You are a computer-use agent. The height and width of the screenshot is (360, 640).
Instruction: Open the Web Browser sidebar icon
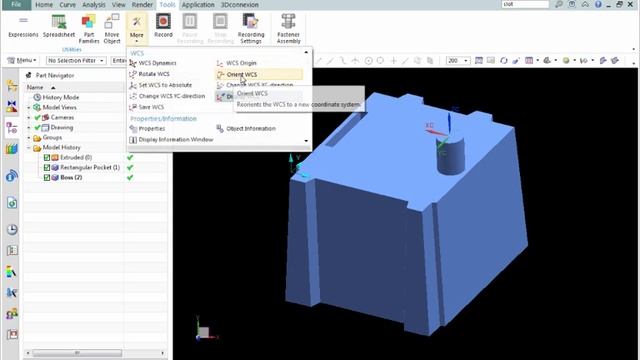(11, 202)
